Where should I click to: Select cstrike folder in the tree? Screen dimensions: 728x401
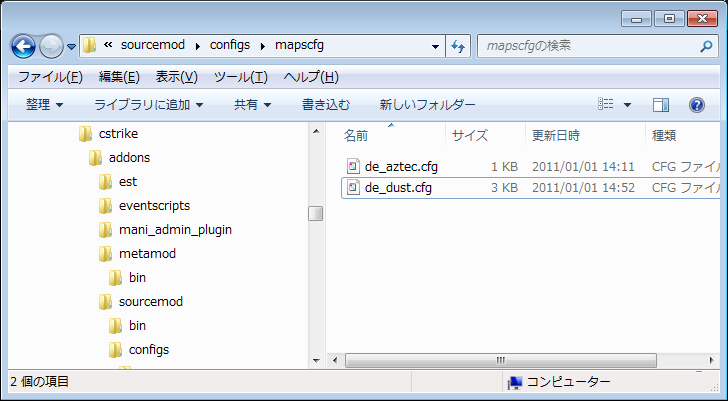click(x=118, y=134)
